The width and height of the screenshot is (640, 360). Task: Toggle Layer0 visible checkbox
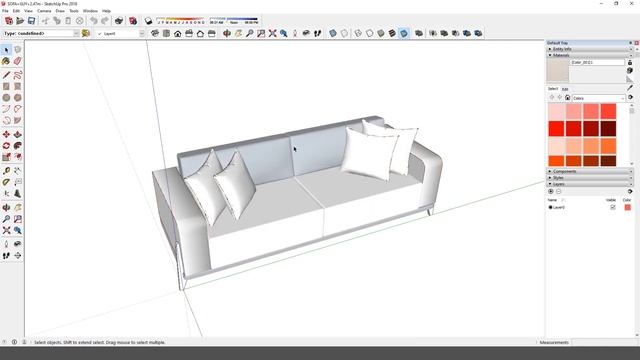pyautogui.click(x=613, y=207)
